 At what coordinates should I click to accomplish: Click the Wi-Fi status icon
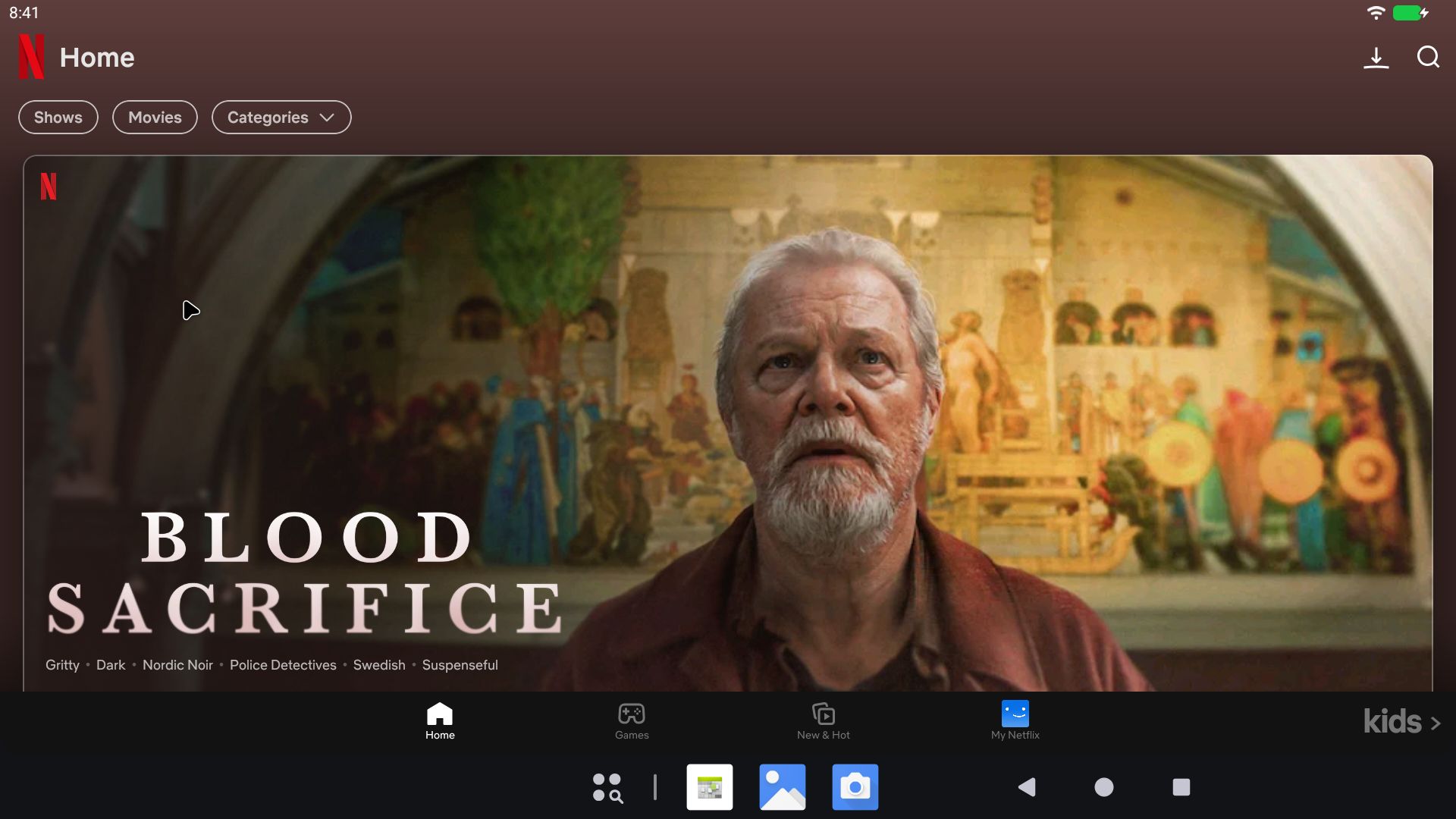[x=1376, y=13]
